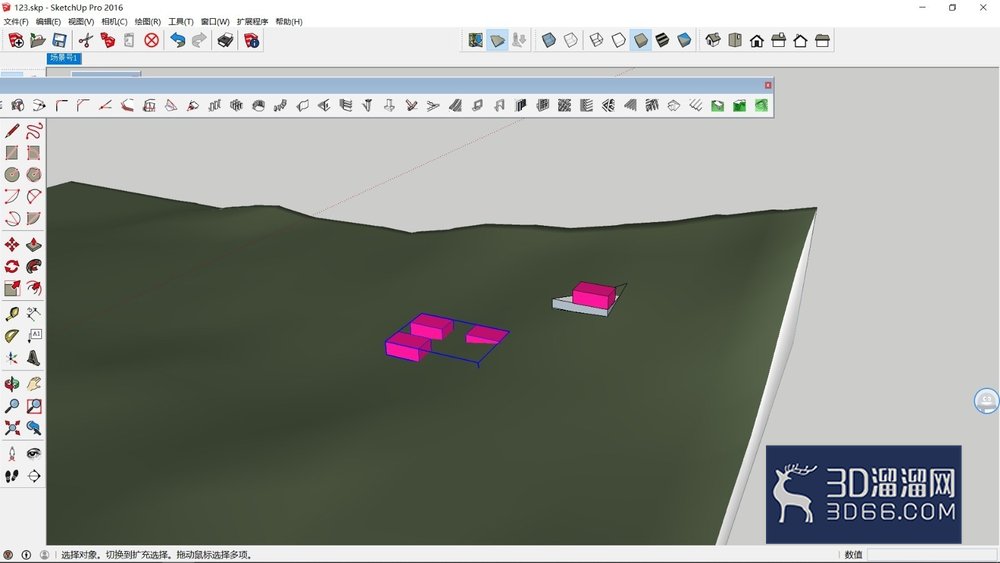Open the 相机(C) menu
The height and width of the screenshot is (563, 1000).
[114, 22]
